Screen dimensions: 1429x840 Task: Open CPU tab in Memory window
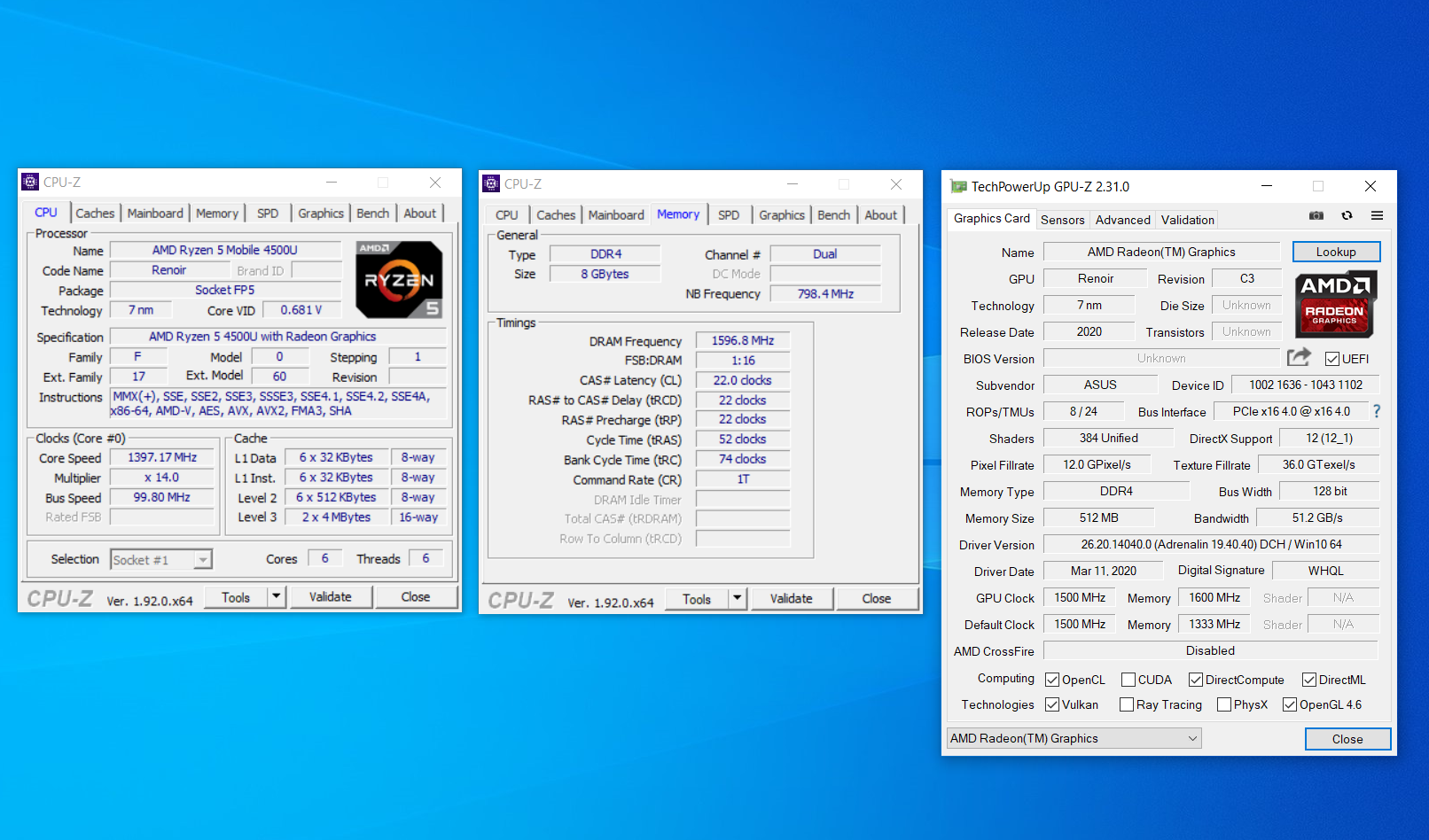[x=507, y=215]
